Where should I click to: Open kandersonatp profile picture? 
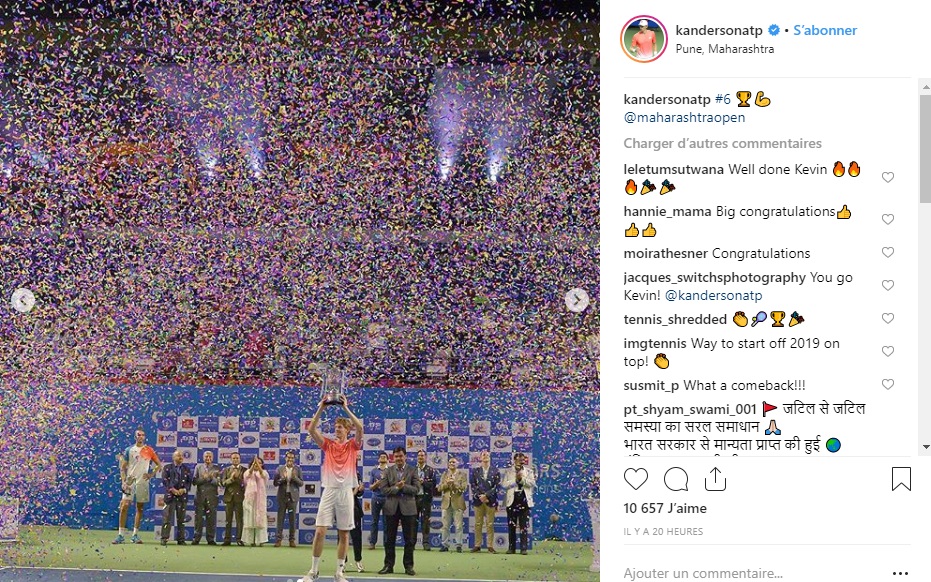tap(644, 39)
